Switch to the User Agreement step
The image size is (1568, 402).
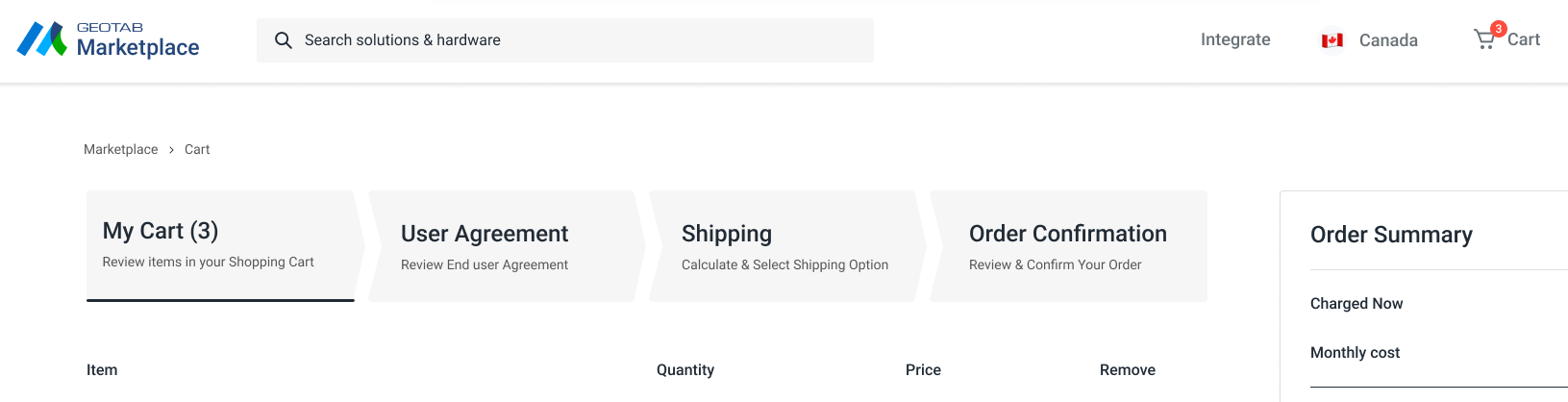[501, 246]
